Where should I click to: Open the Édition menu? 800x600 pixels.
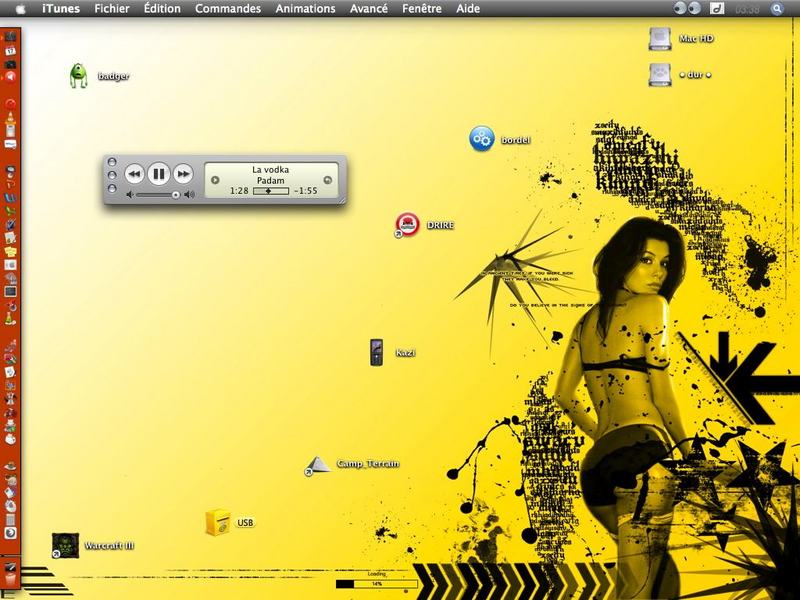[x=162, y=9]
